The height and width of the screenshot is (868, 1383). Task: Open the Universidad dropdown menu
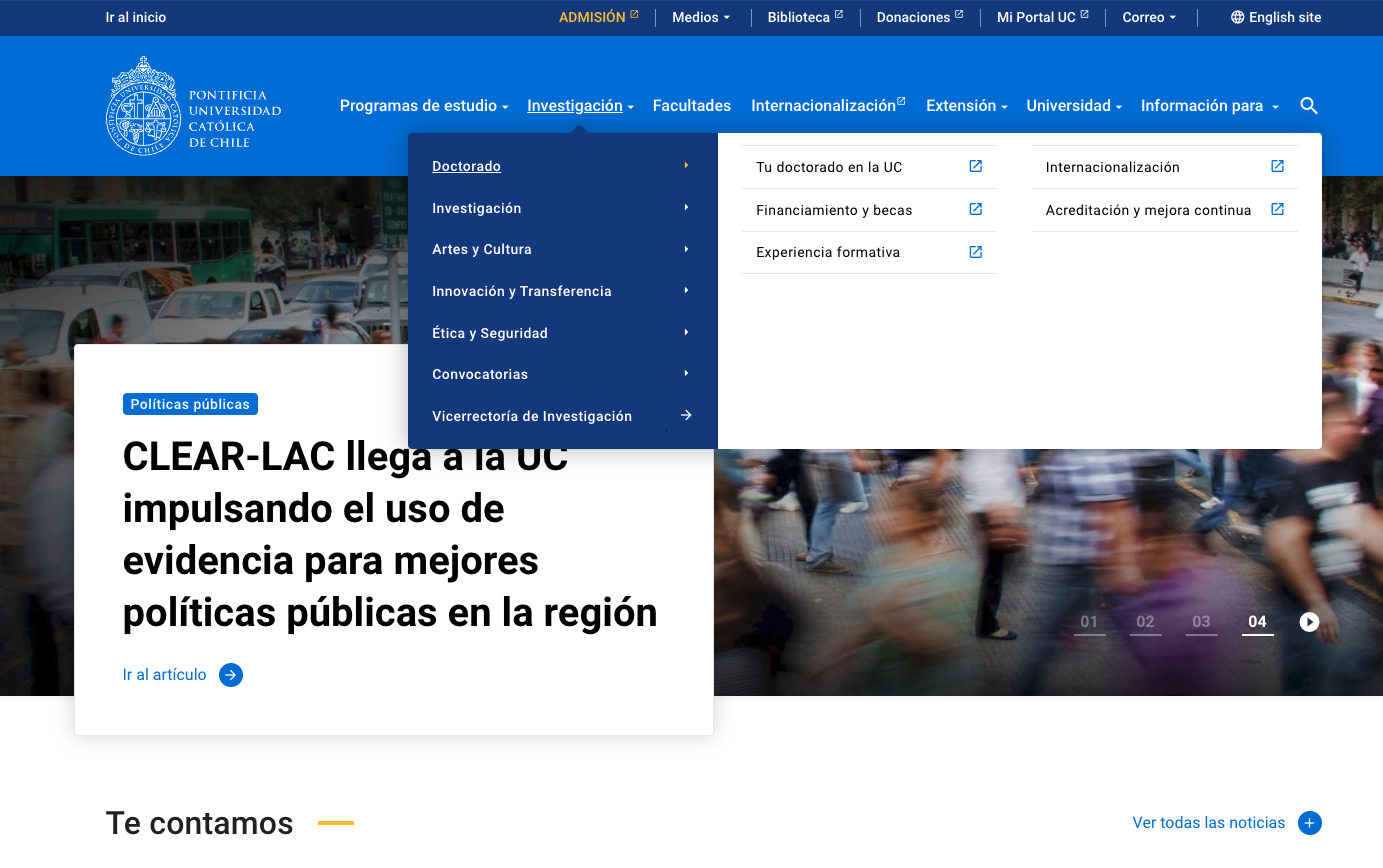[x=1074, y=106]
